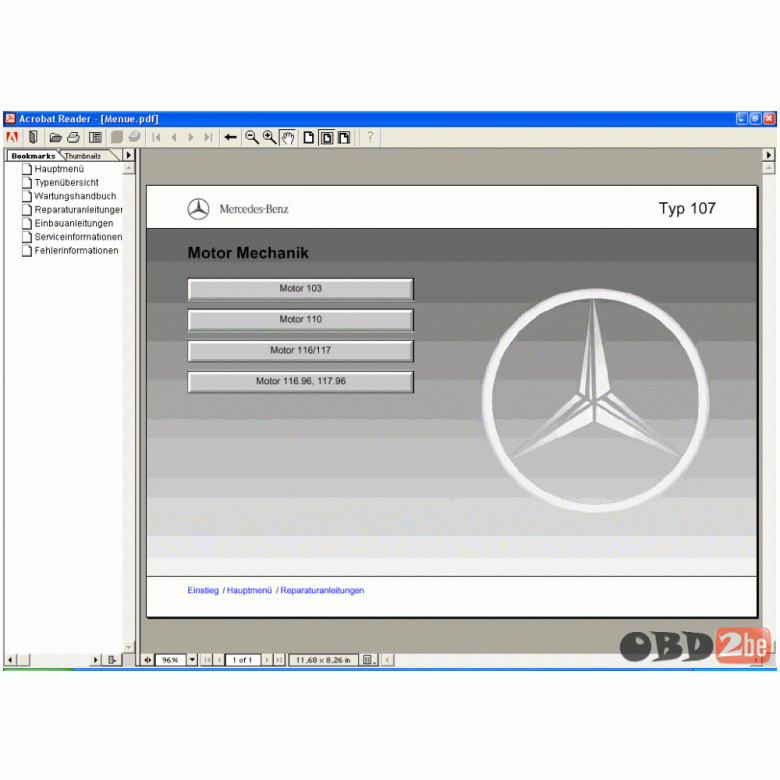The image size is (780, 780).
Task: Open the Wartungshandbuch bookmark
Action: [x=75, y=196]
